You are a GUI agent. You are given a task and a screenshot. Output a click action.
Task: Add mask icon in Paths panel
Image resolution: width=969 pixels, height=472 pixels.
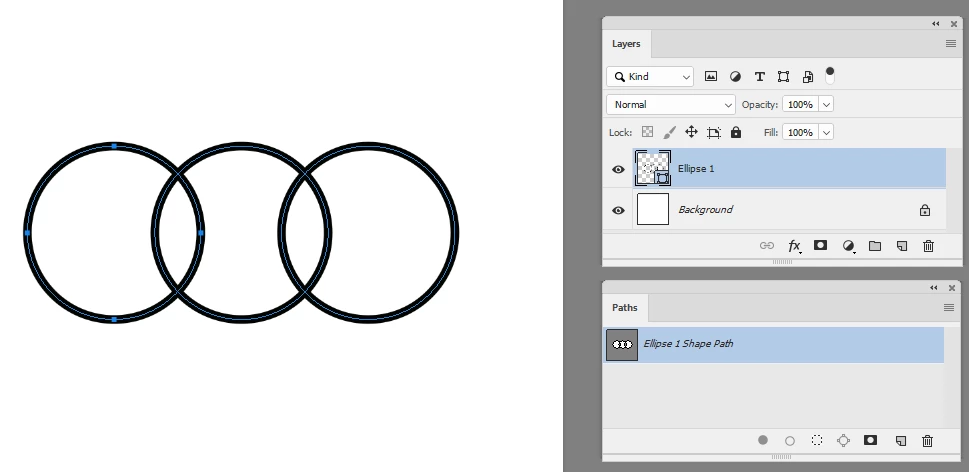[x=870, y=440]
